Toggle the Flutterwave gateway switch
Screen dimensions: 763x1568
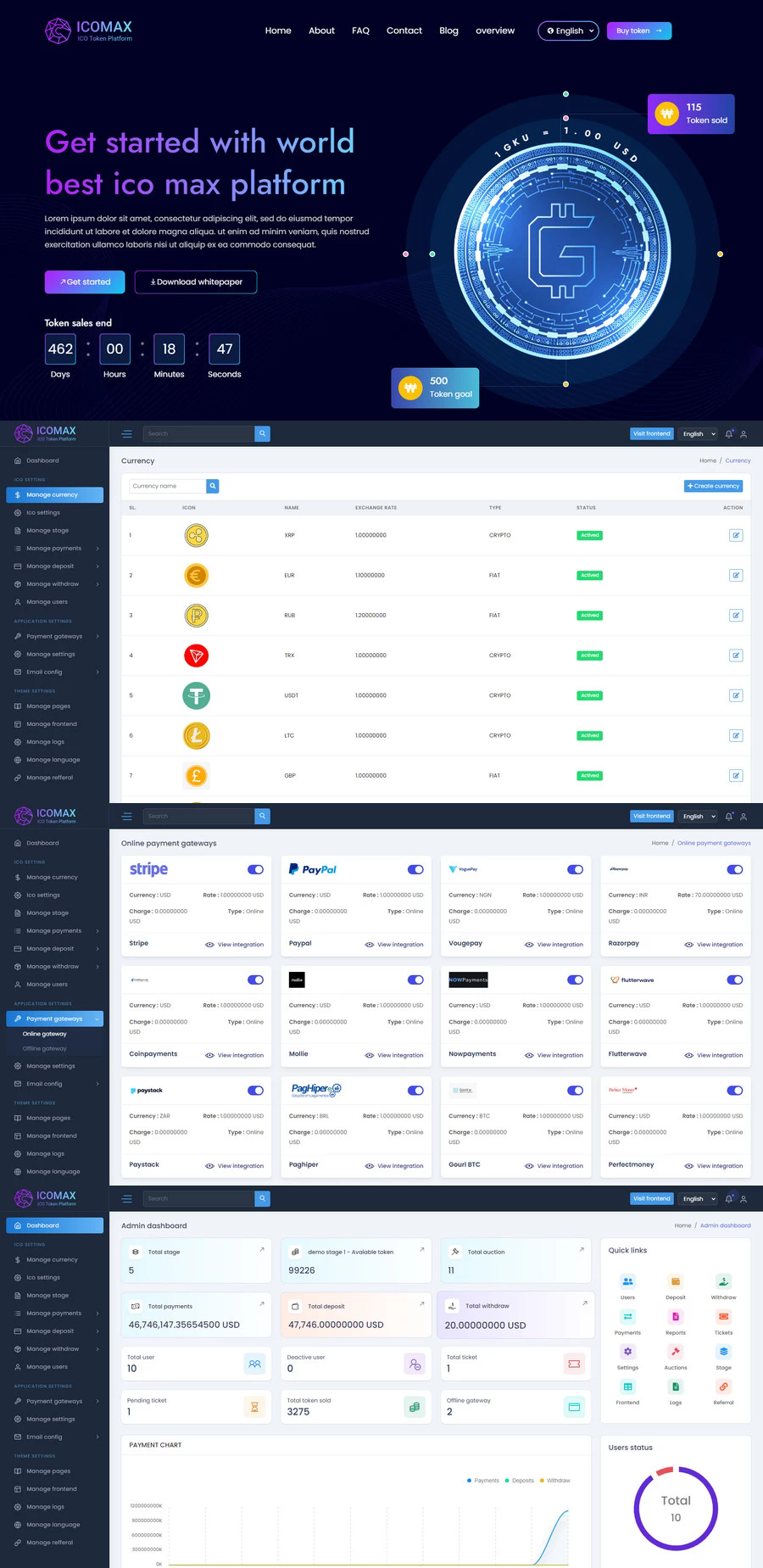pyautogui.click(x=734, y=979)
